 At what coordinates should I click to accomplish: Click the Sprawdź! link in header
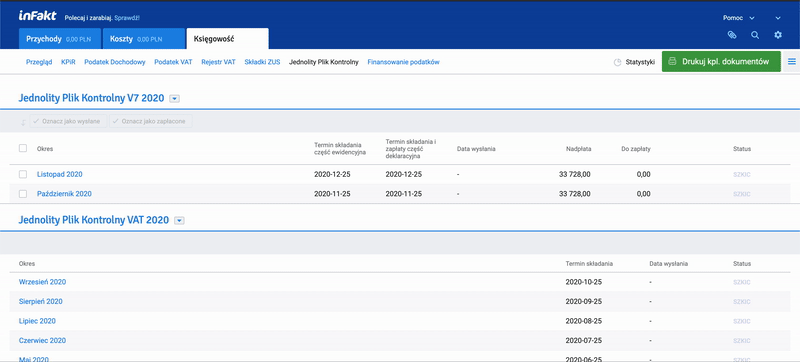coord(127,18)
